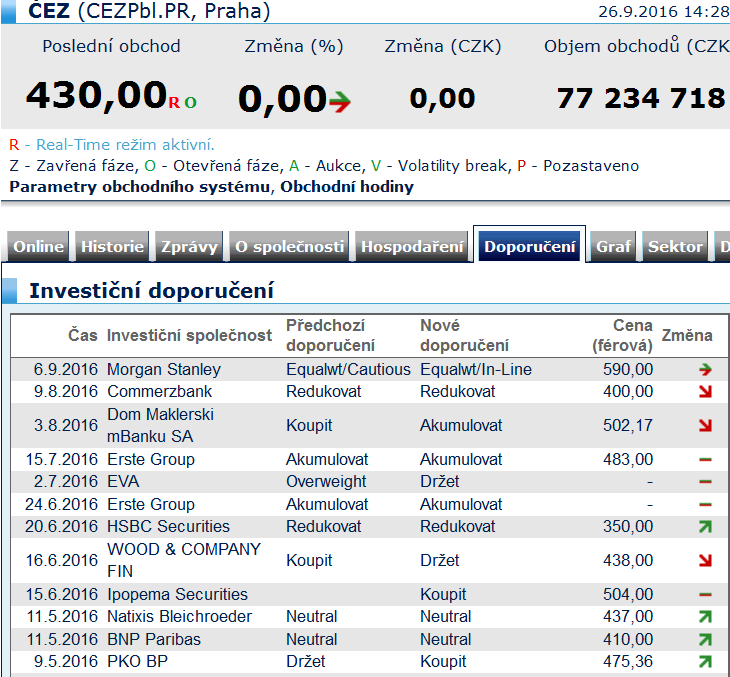Viewport: 730px width, 677px height.
Task: Open the Hospodaření tab
Action: tap(412, 246)
